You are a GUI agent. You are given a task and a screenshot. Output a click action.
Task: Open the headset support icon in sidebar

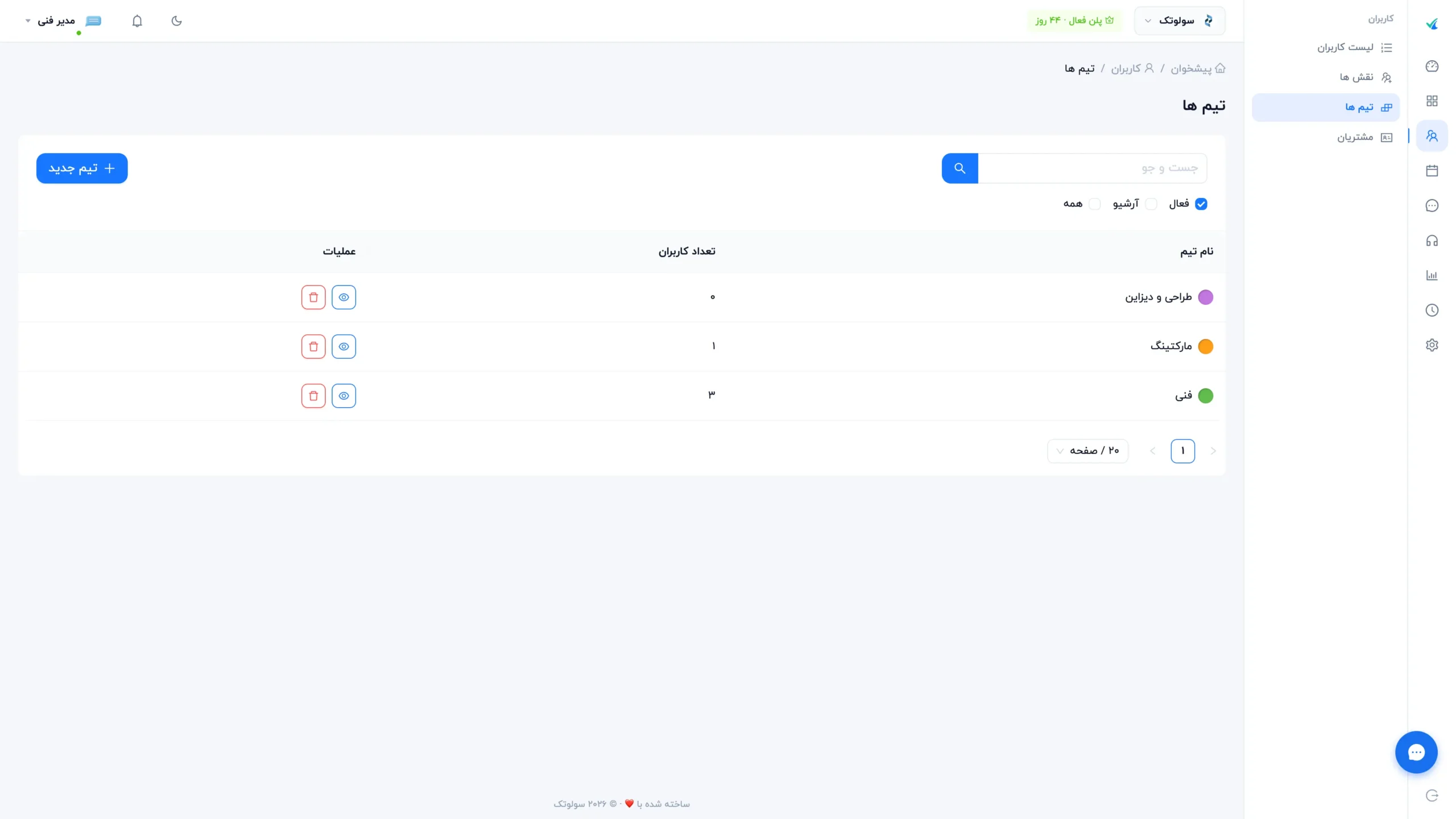1432,241
